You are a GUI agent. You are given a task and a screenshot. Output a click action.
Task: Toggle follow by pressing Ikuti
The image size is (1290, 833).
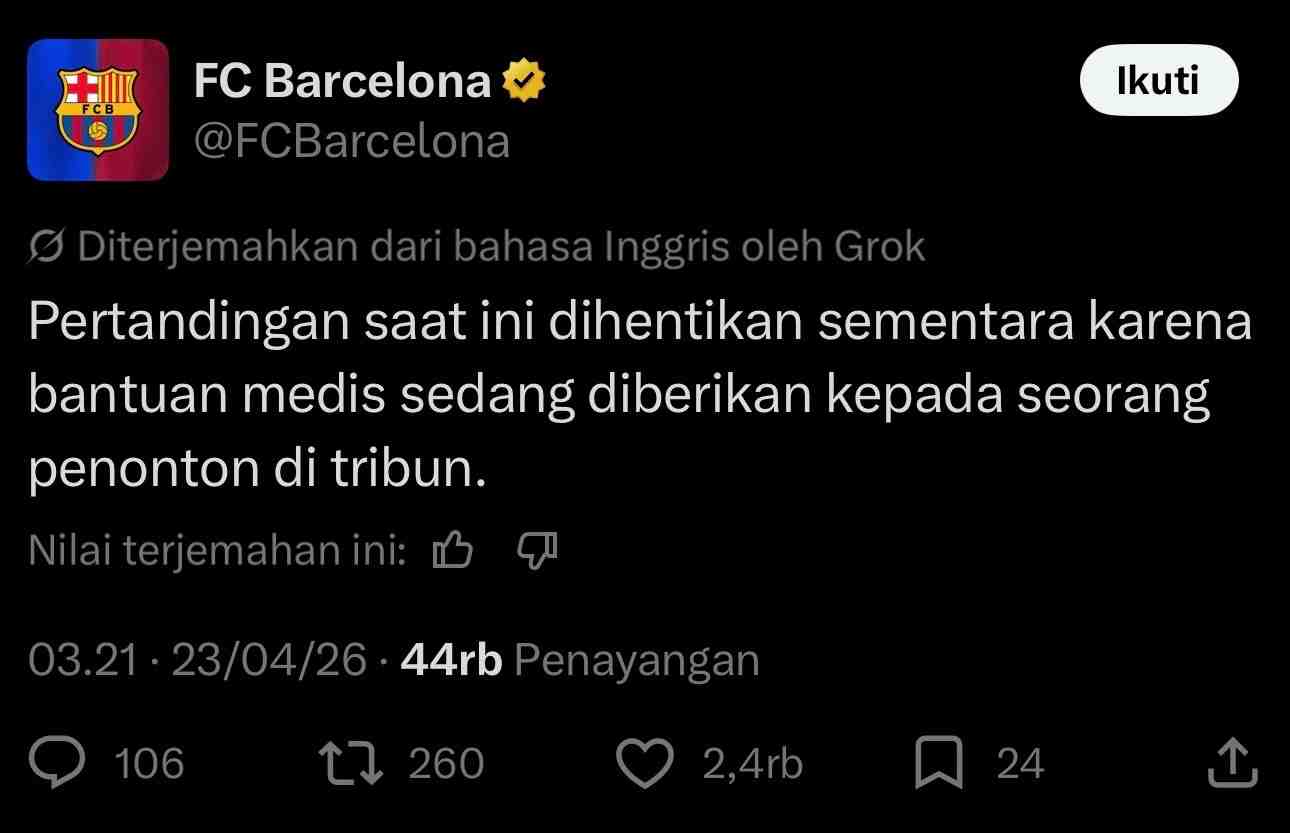(1158, 80)
